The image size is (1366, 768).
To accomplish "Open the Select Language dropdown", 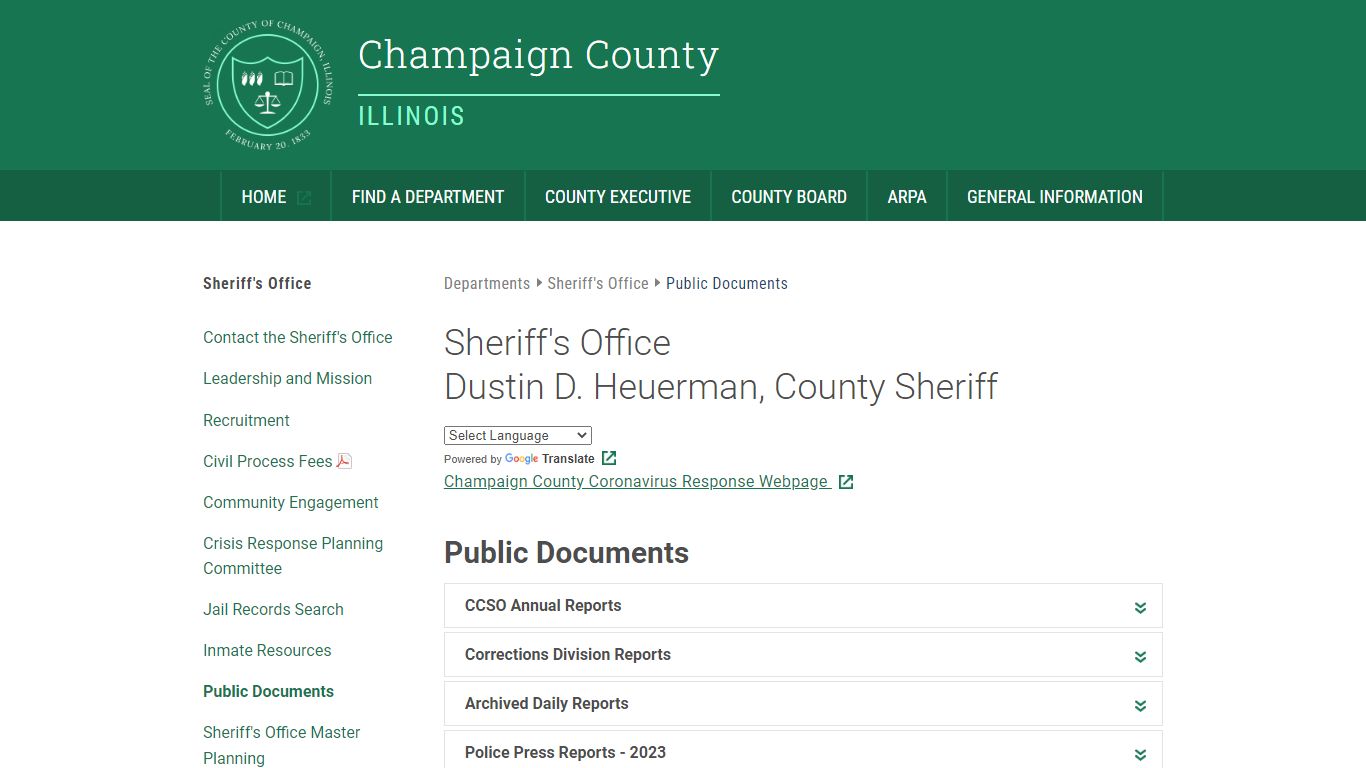I will click(x=518, y=435).
